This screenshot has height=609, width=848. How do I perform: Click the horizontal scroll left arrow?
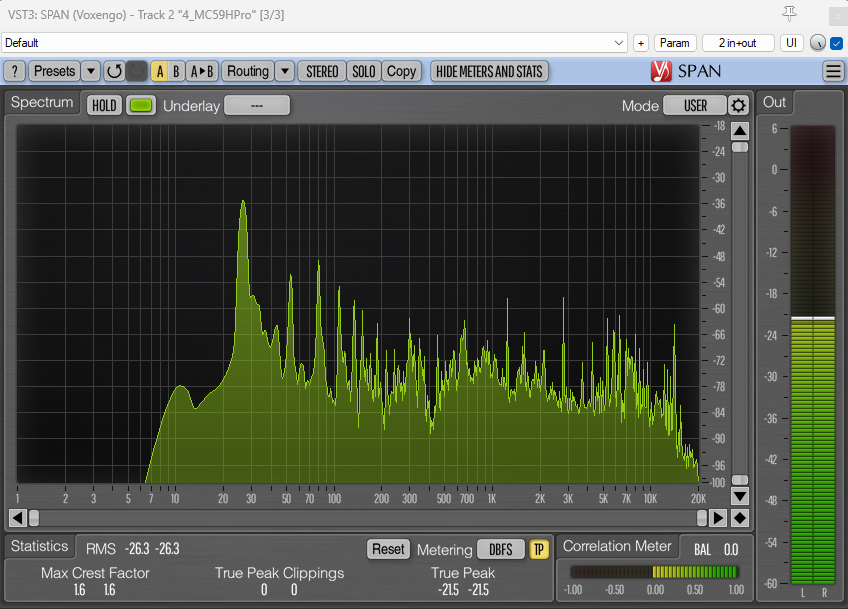click(x=17, y=517)
